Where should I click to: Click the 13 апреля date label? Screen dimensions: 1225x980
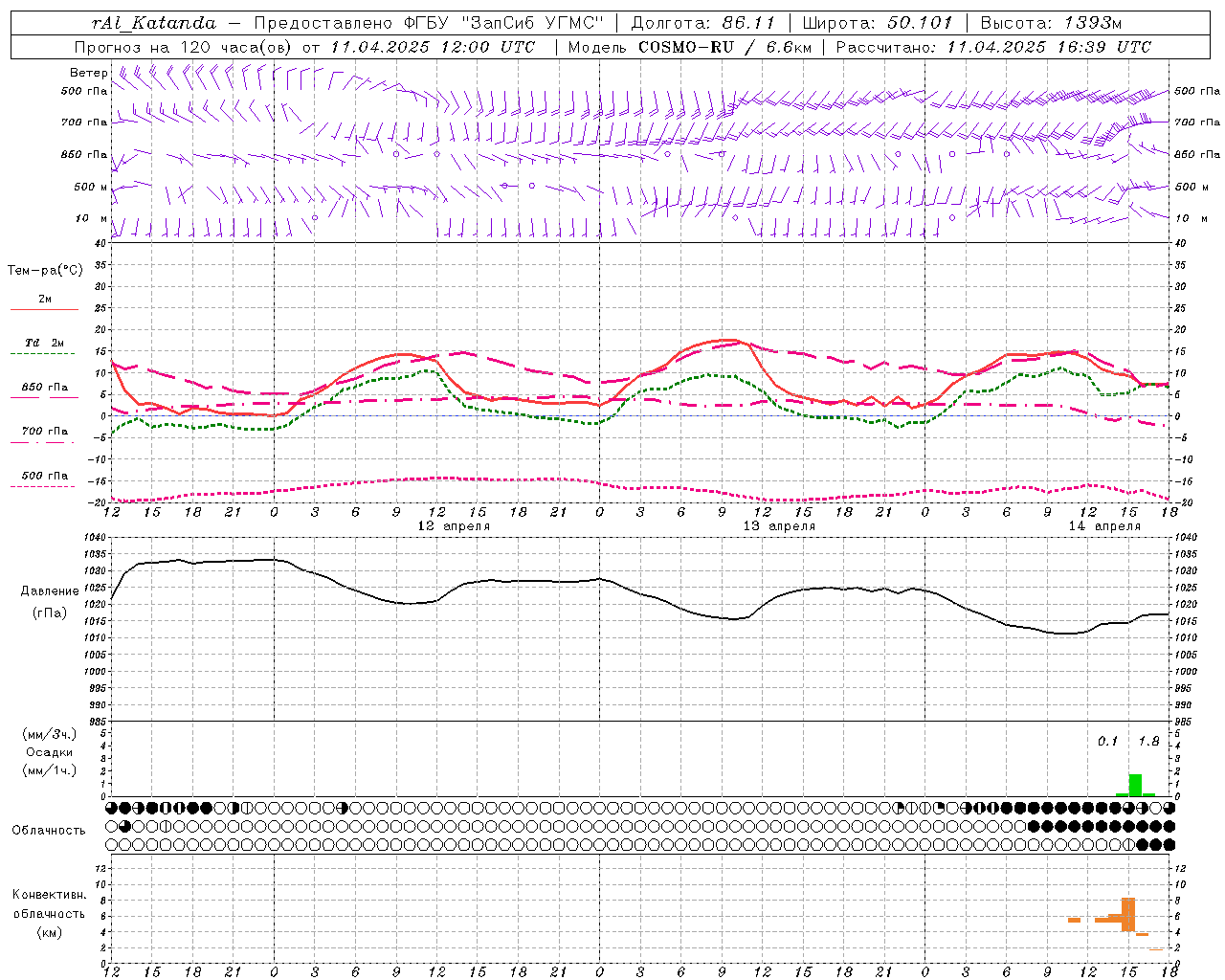pos(779,526)
